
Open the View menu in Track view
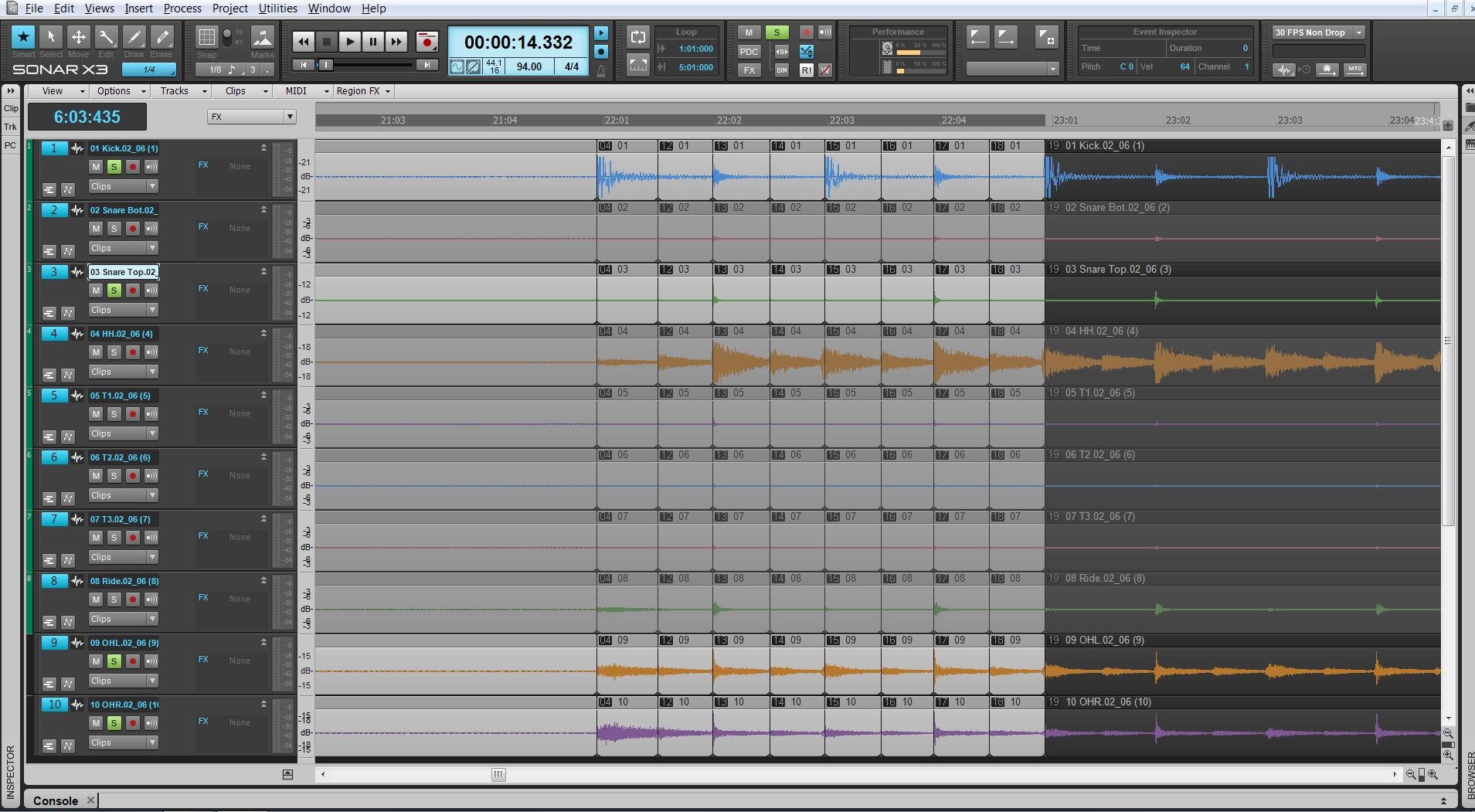[59, 91]
